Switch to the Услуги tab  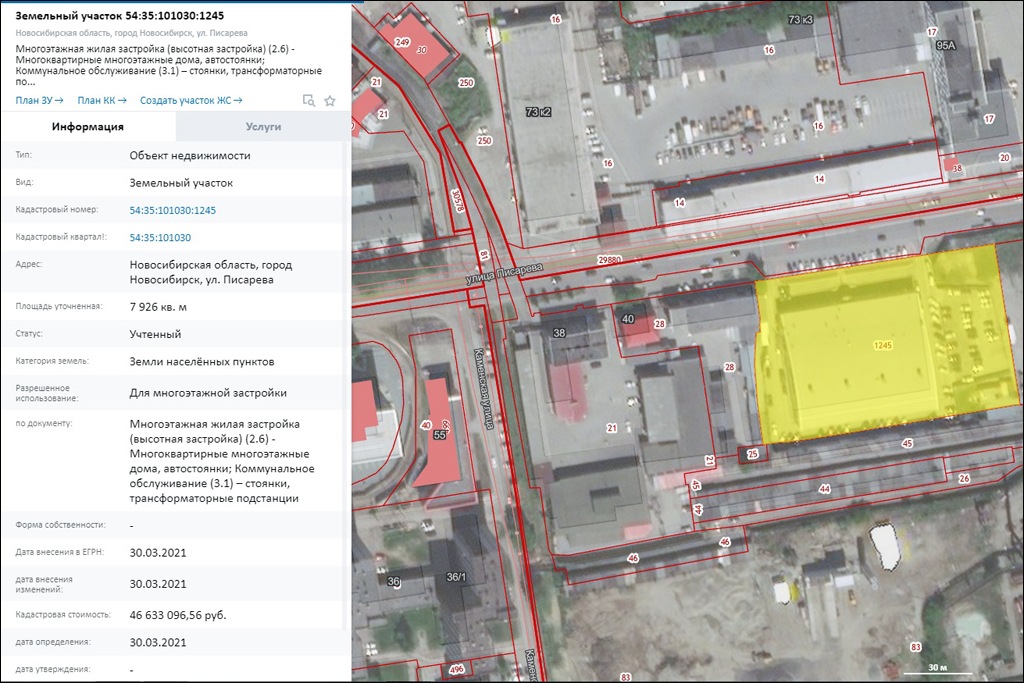click(x=263, y=127)
